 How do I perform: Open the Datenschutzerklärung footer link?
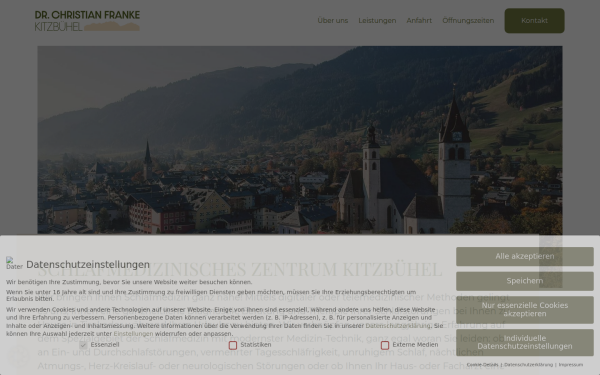(528, 365)
